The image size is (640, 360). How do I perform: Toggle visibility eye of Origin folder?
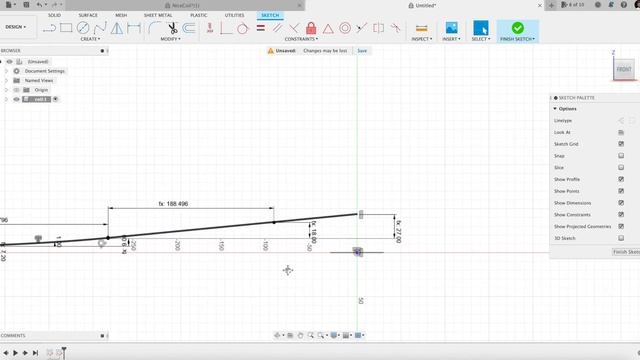pyautogui.click(x=16, y=90)
